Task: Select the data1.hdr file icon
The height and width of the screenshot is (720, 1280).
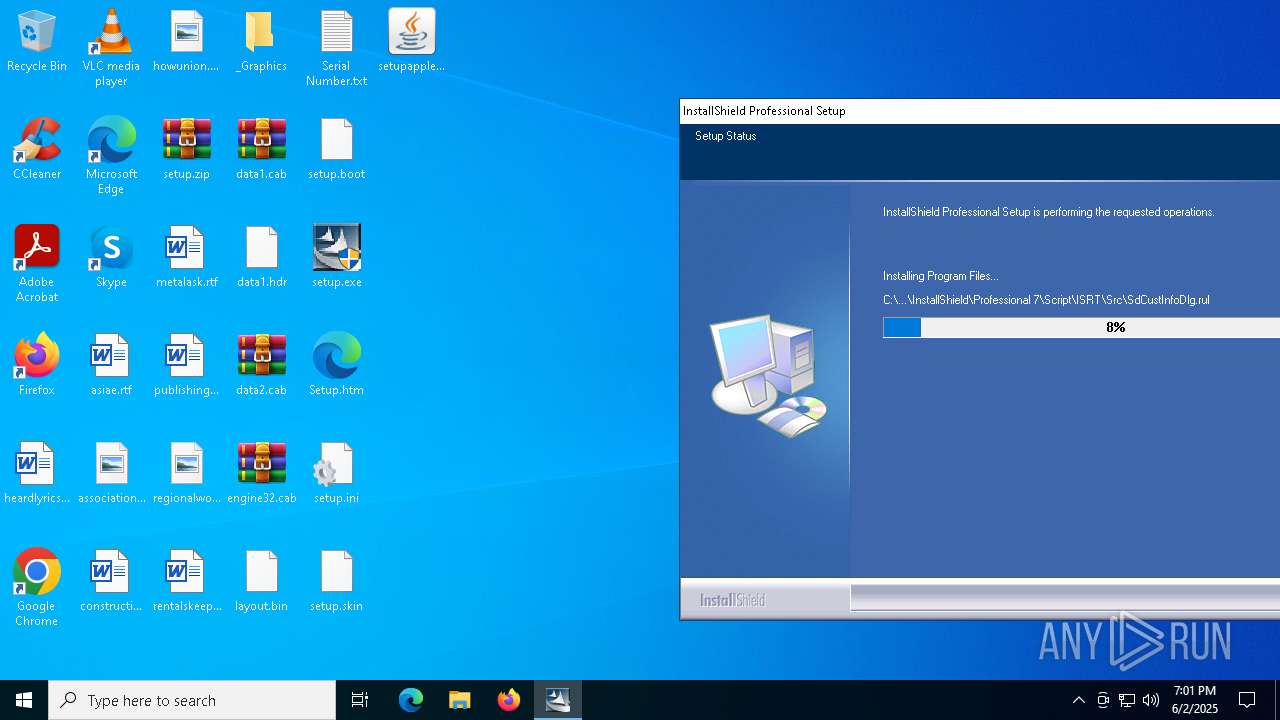Action: pyautogui.click(x=261, y=258)
